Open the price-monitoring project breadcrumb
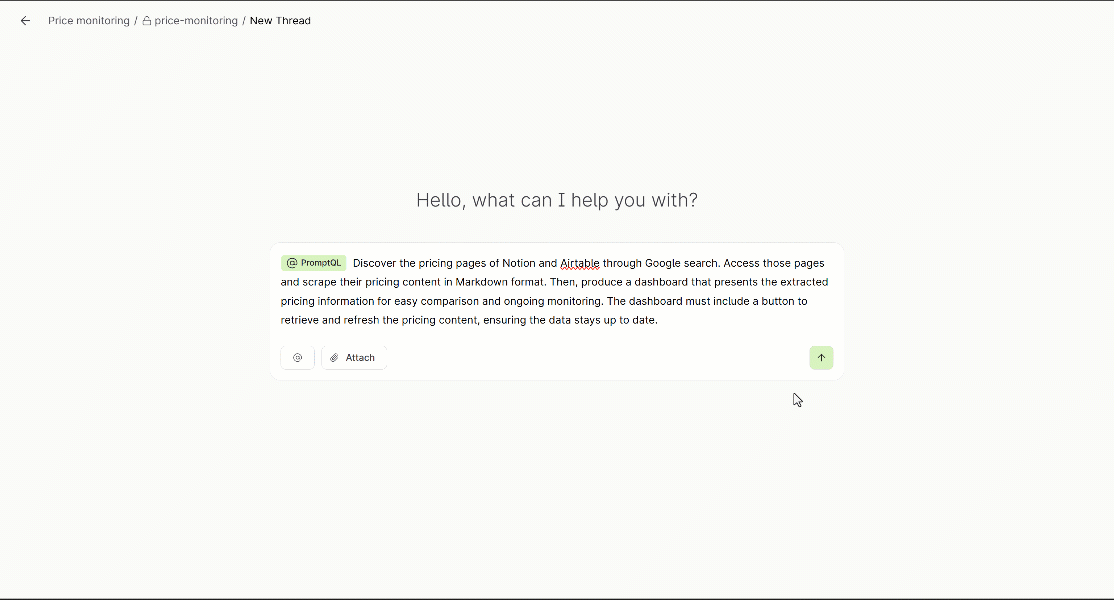The width and height of the screenshot is (1114, 600). coord(196,21)
